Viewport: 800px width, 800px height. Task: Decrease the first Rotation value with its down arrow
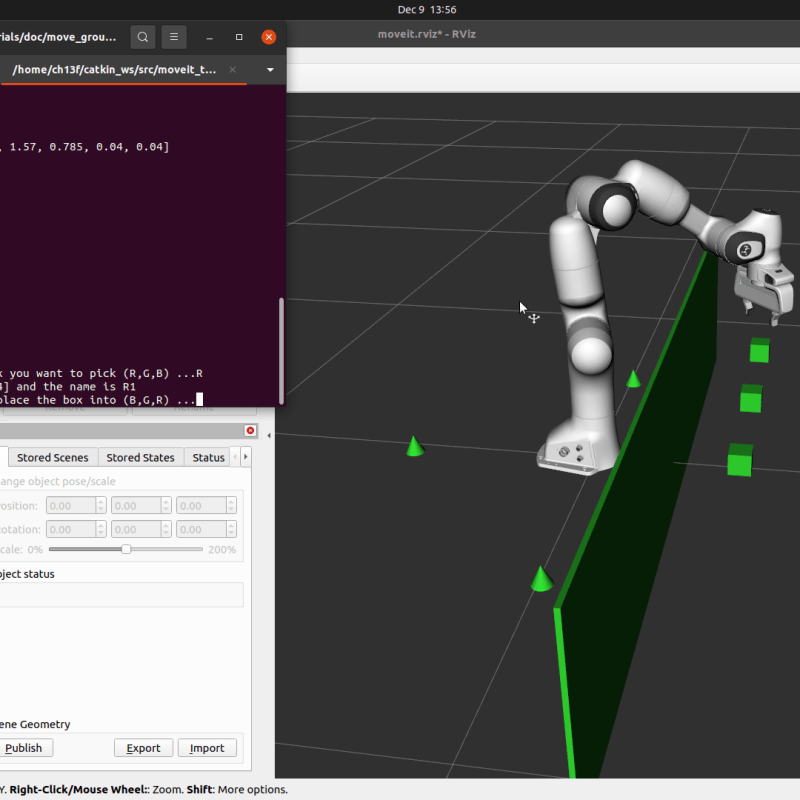coord(100,533)
